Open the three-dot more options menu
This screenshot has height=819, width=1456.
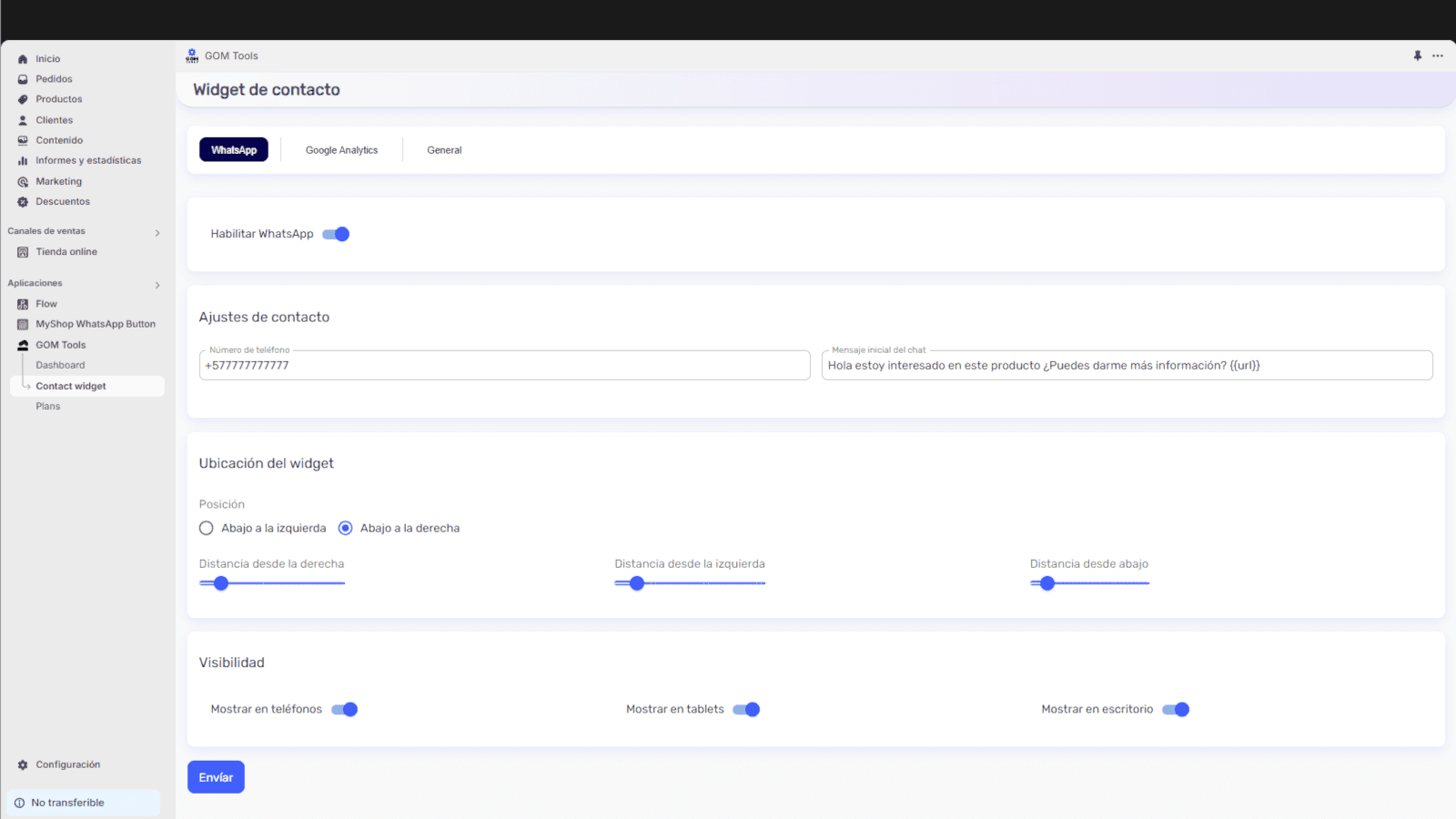(x=1438, y=56)
